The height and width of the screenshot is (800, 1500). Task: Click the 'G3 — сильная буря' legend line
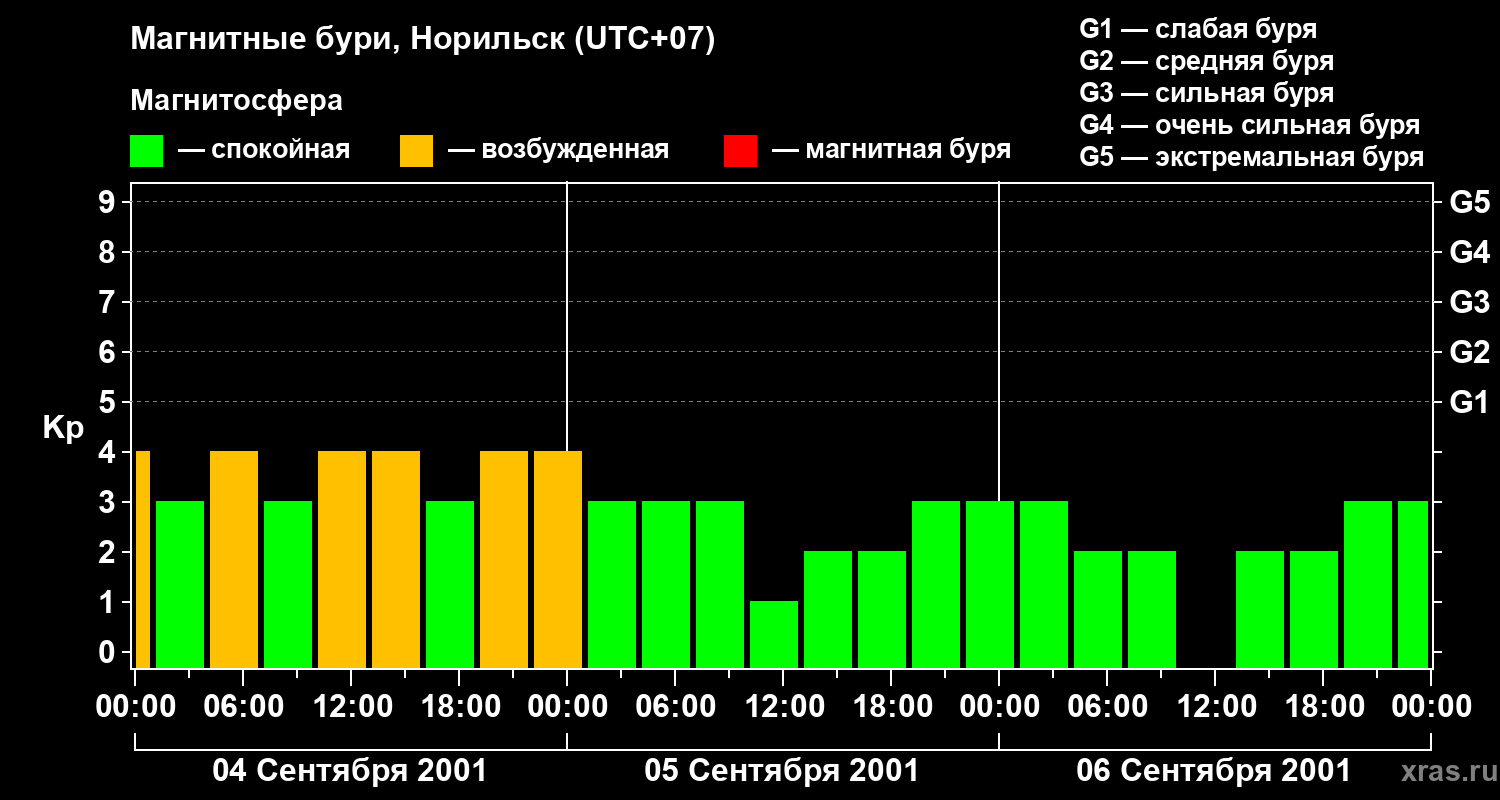coord(1206,93)
